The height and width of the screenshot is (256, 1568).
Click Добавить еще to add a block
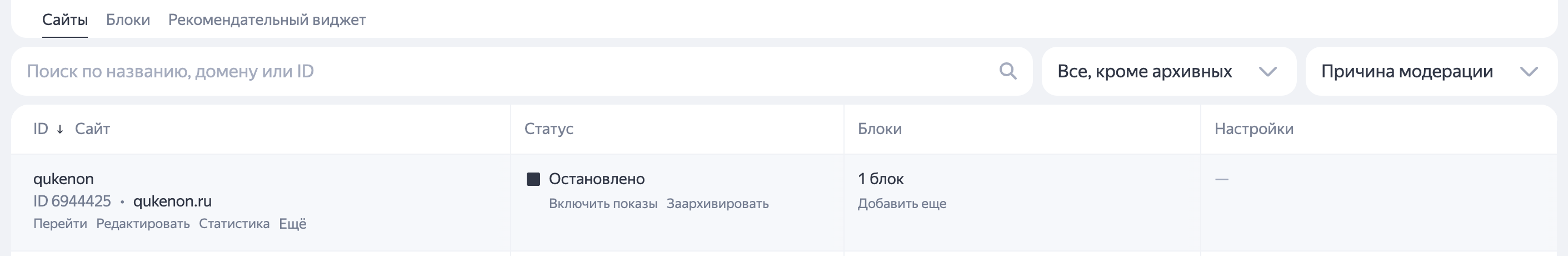pos(902,204)
